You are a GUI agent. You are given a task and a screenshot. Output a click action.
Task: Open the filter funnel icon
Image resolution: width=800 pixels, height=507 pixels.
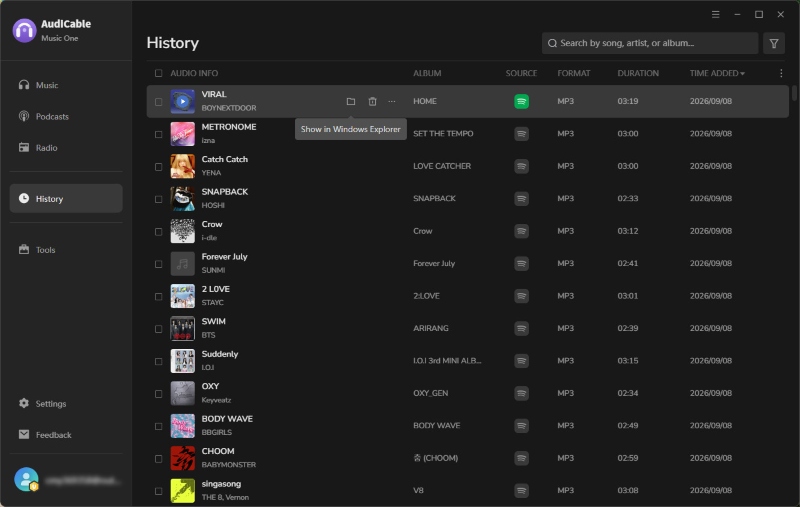[773, 43]
